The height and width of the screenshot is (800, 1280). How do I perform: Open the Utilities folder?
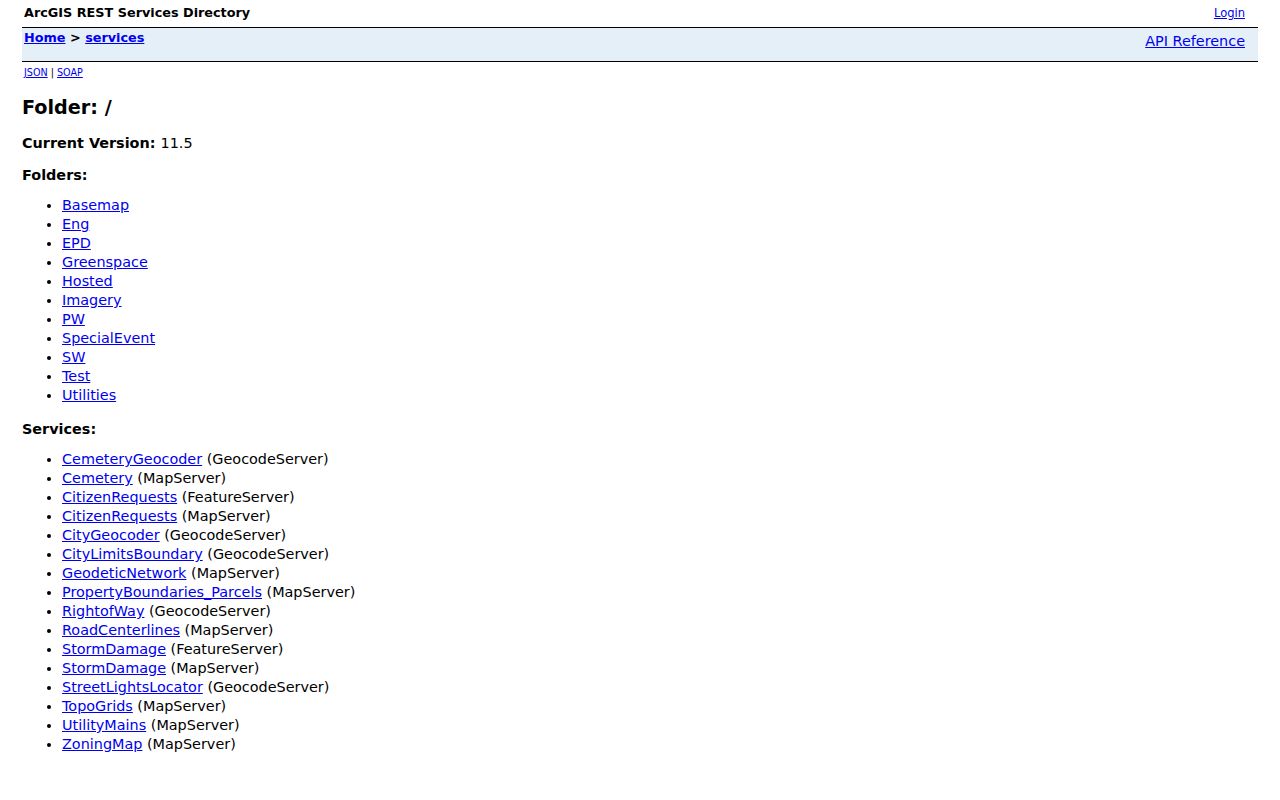pyautogui.click(x=89, y=395)
